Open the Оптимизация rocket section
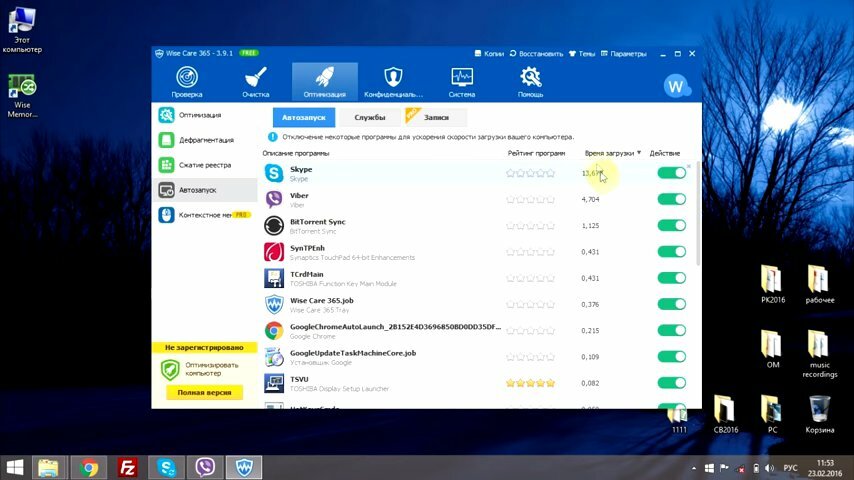 click(325, 82)
